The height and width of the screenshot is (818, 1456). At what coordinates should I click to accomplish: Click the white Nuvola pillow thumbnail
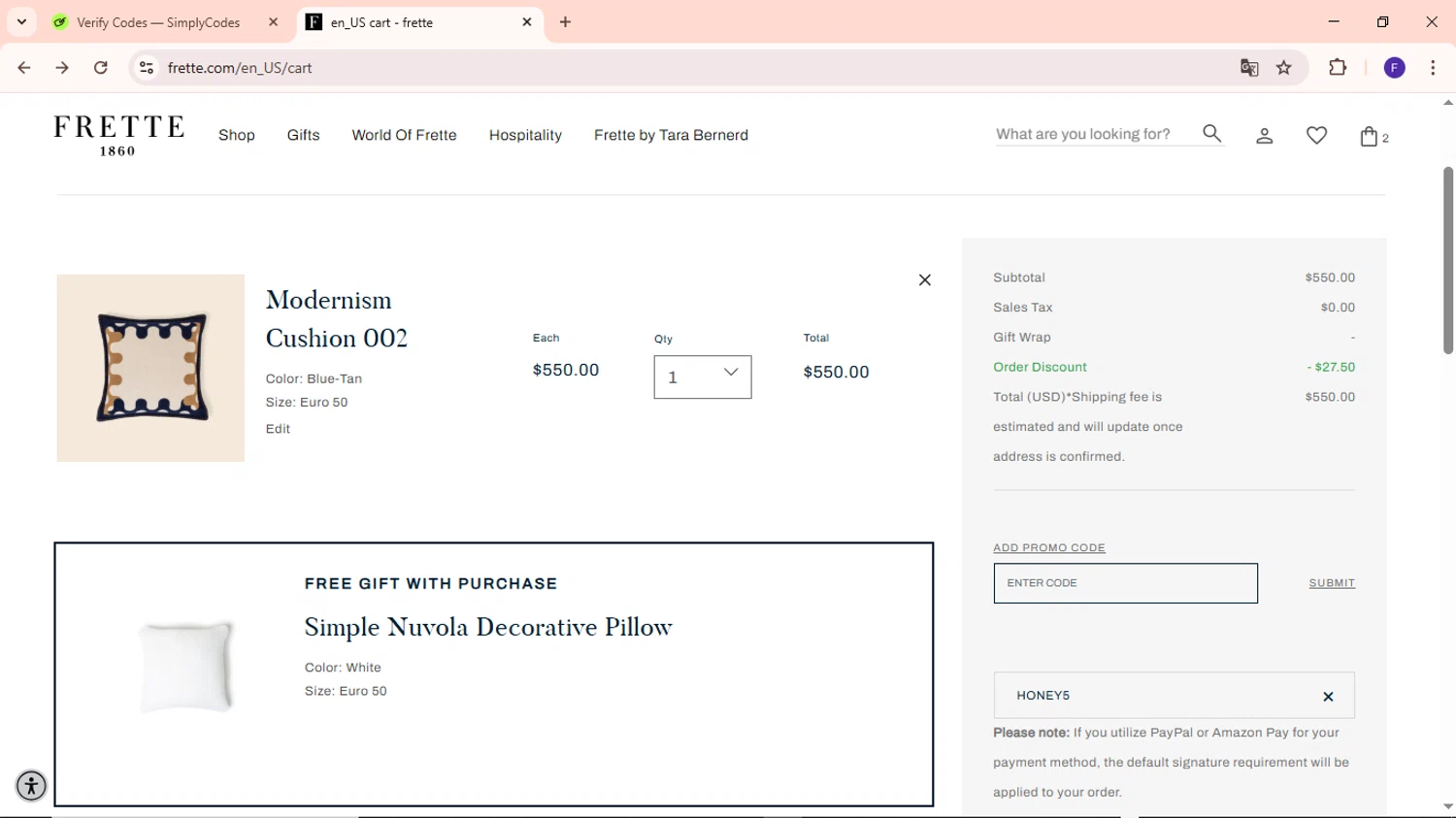point(185,667)
